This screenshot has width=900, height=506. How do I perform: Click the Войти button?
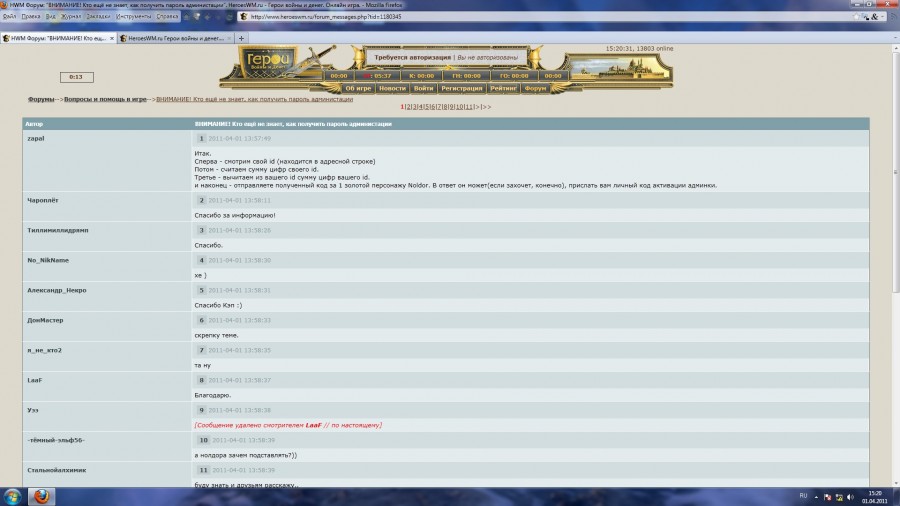(x=423, y=88)
